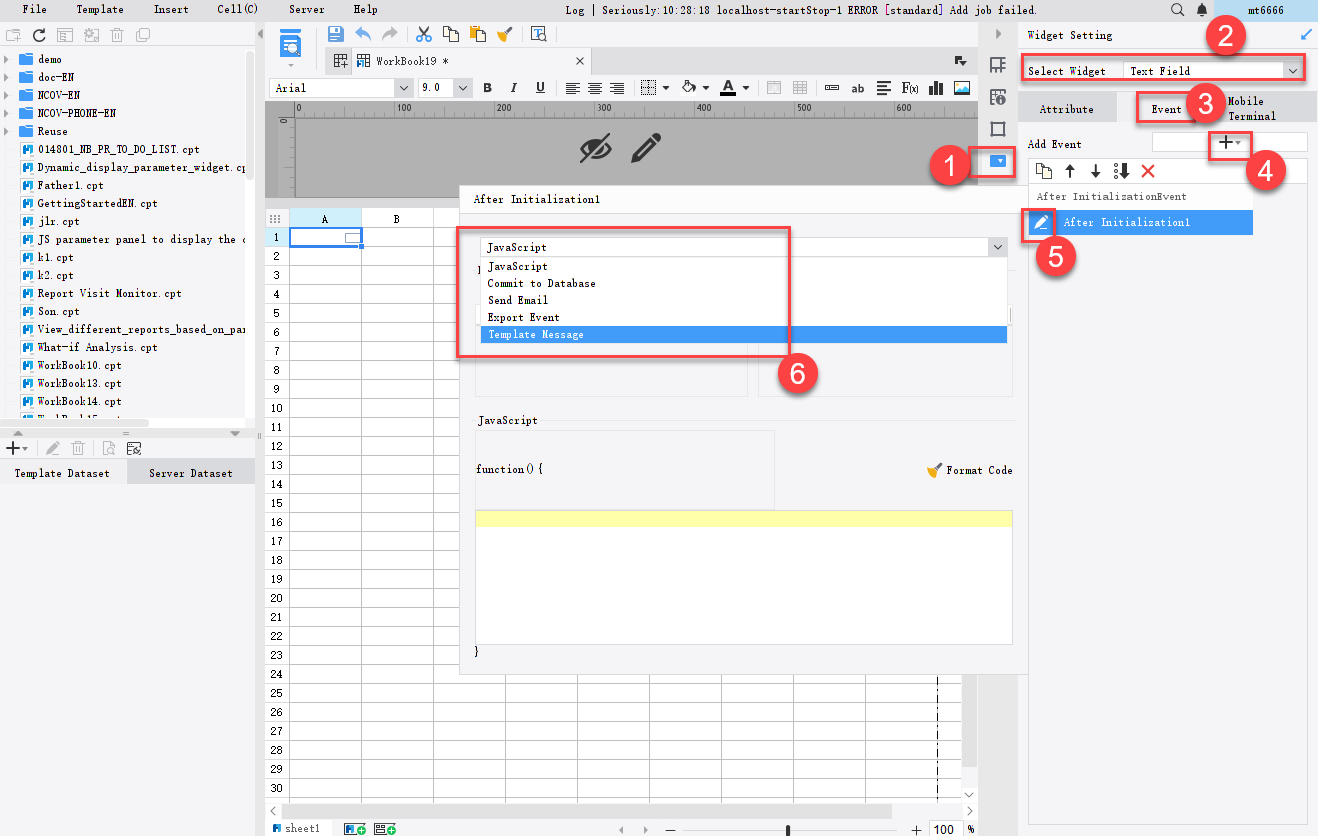This screenshot has height=836, width=1318.
Task: Insert an image into the cell
Action: pos(961,88)
